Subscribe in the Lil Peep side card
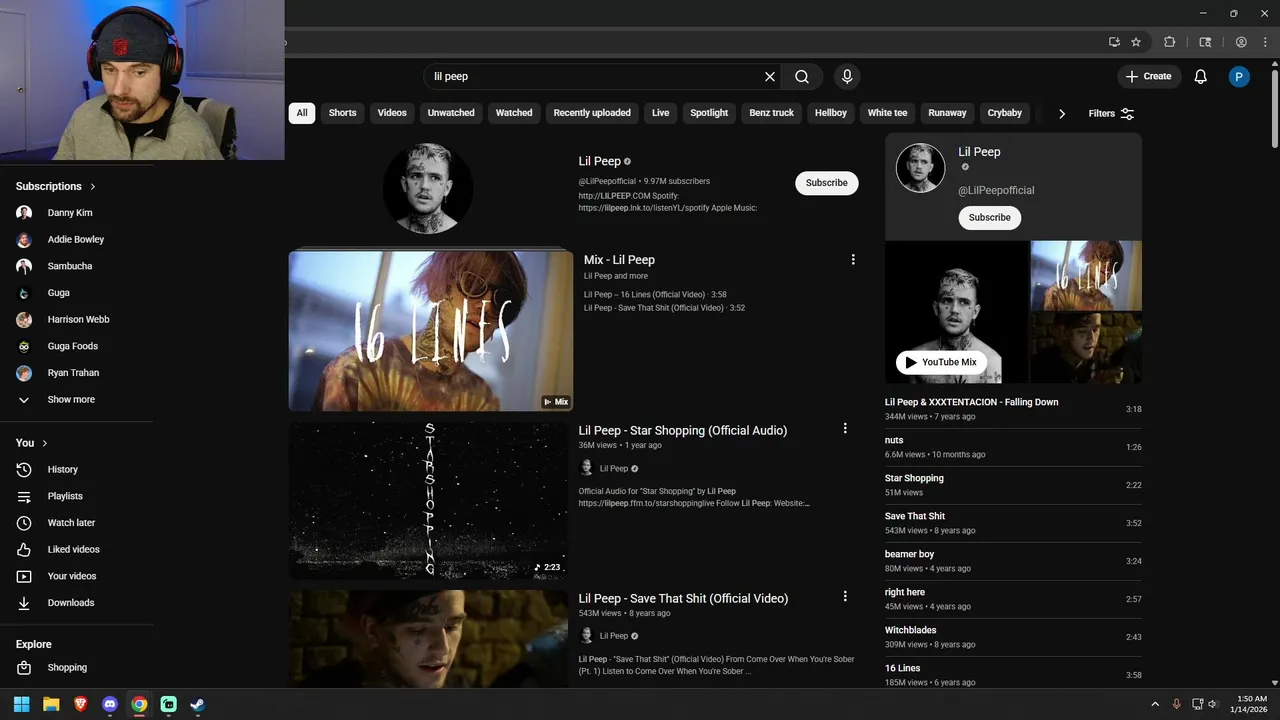The width and height of the screenshot is (1280, 720). pos(990,217)
